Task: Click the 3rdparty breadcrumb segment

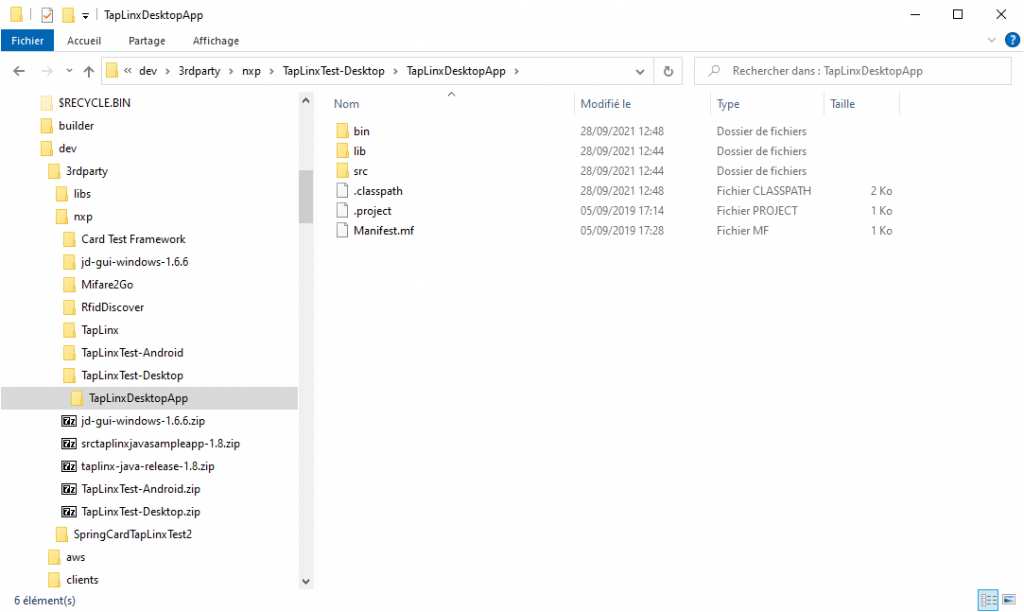Action: coord(199,71)
